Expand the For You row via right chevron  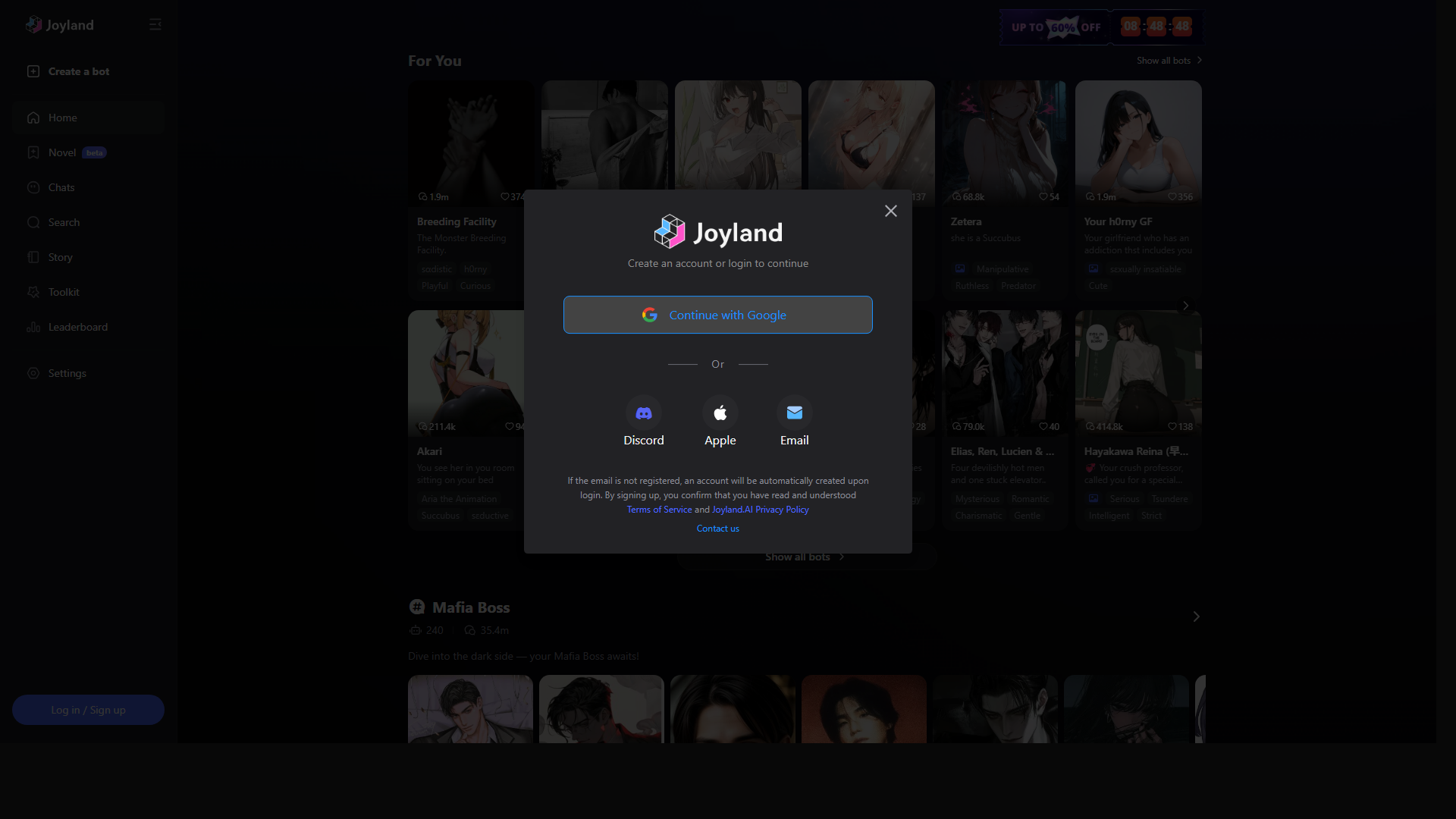[1185, 306]
